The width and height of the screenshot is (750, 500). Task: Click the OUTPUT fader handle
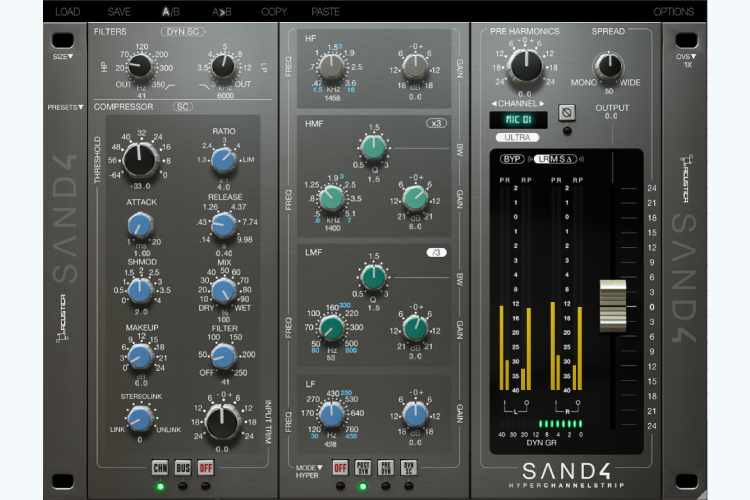coord(613,306)
